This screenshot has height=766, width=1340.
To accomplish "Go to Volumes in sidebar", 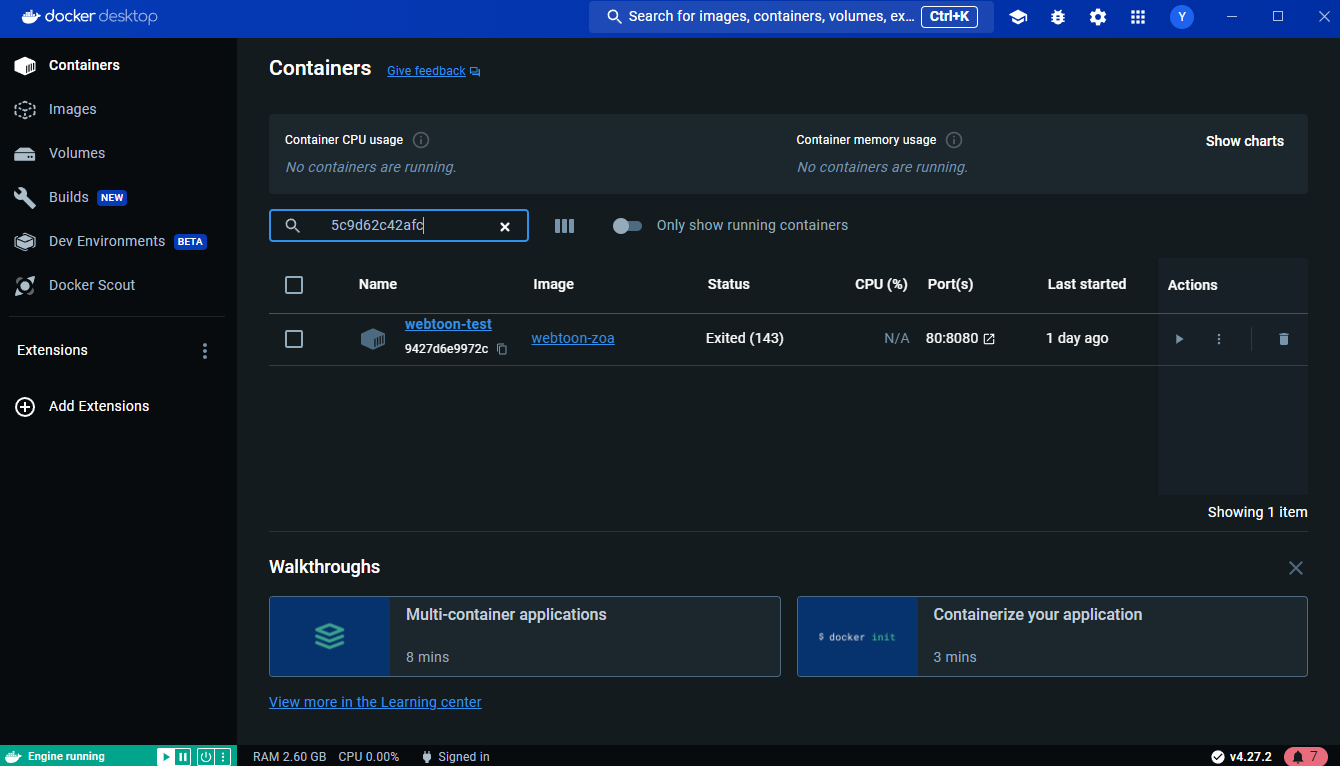I will [118, 153].
